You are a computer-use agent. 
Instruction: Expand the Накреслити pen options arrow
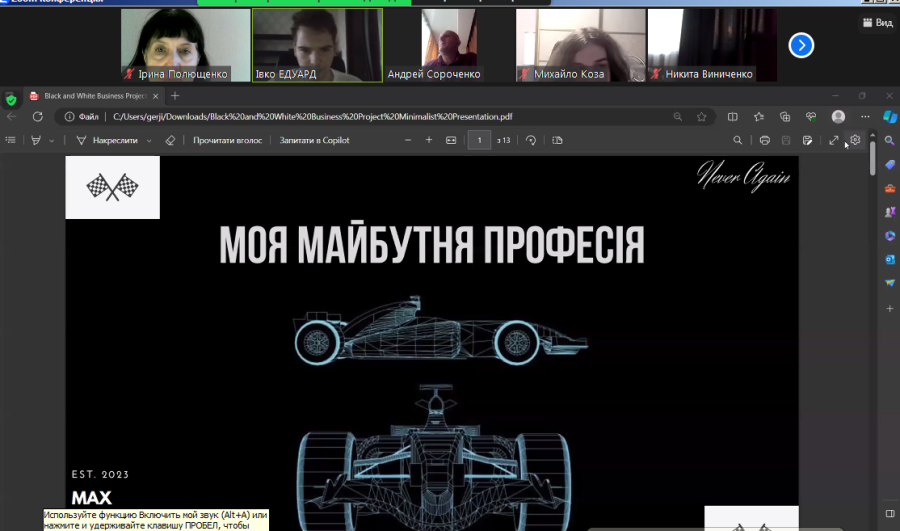coord(149,140)
